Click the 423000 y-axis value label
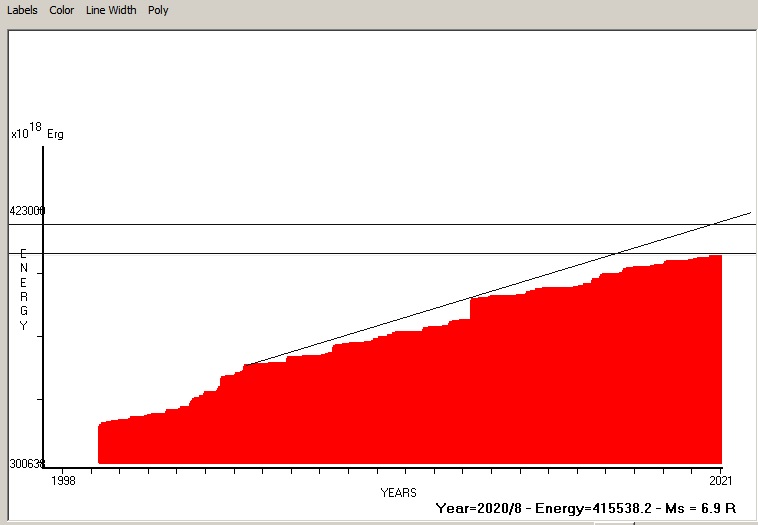The width and height of the screenshot is (758, 525). point(28,211)
